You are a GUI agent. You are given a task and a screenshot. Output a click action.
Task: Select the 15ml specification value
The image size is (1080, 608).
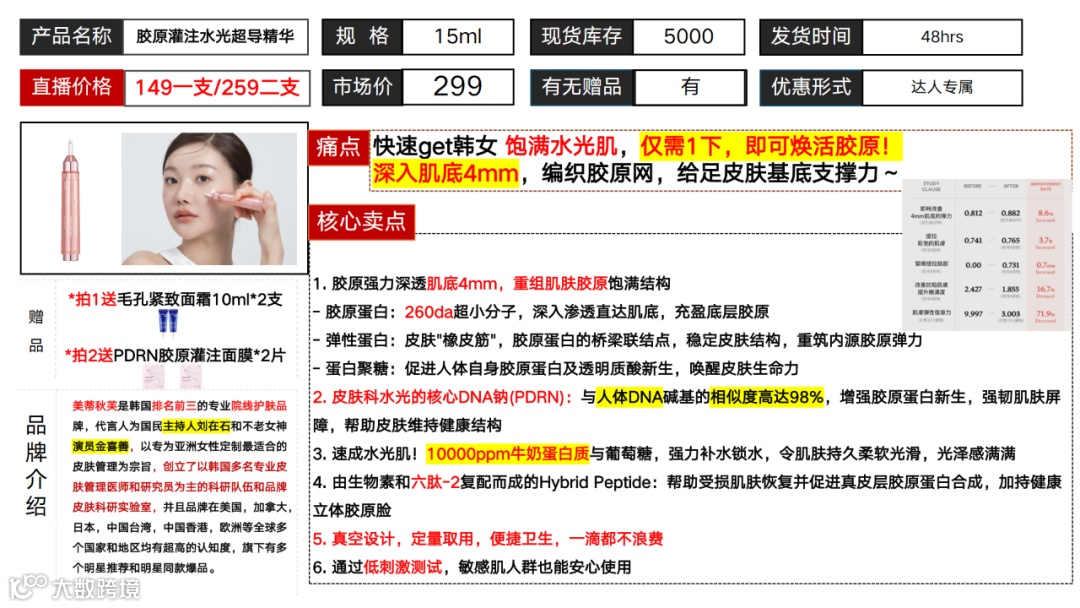tap(458, 36)
